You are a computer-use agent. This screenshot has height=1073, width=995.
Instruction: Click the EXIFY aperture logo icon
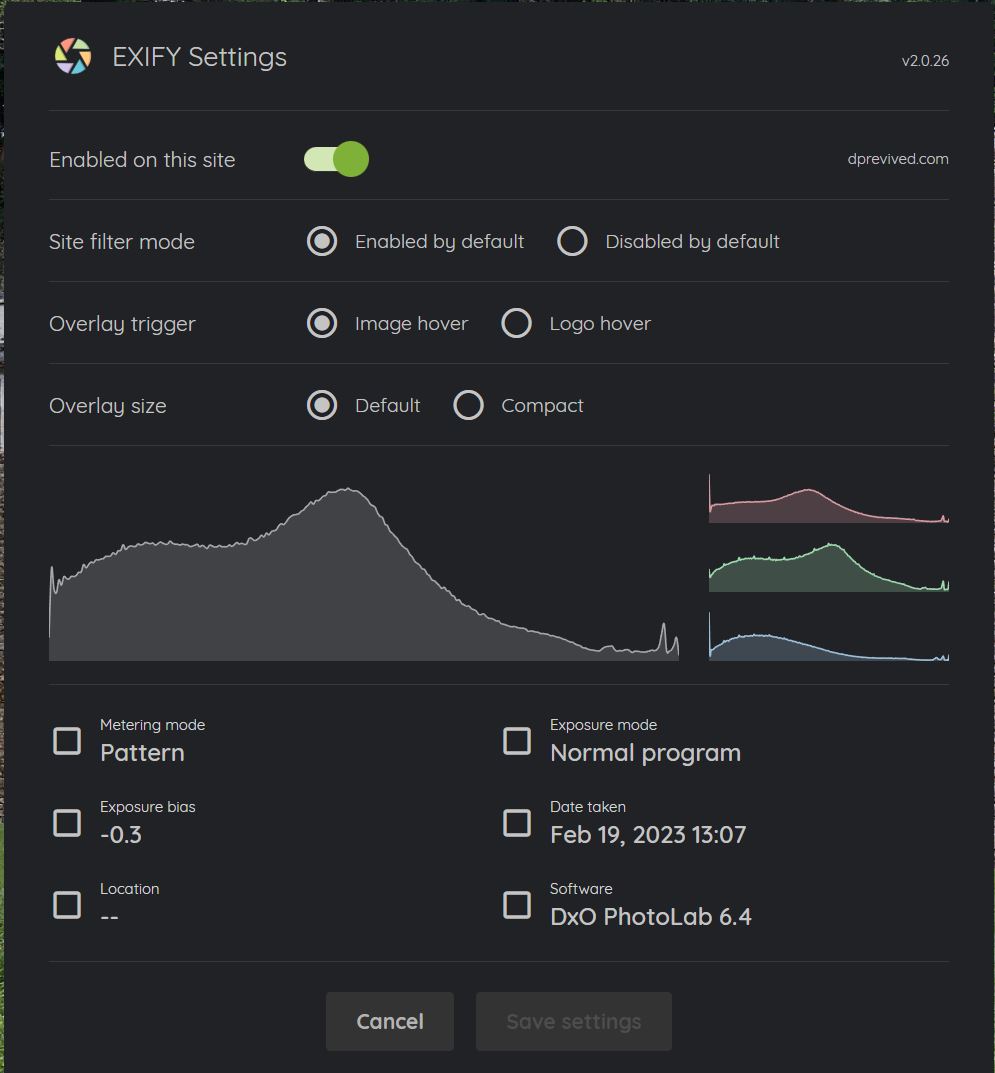73,56
